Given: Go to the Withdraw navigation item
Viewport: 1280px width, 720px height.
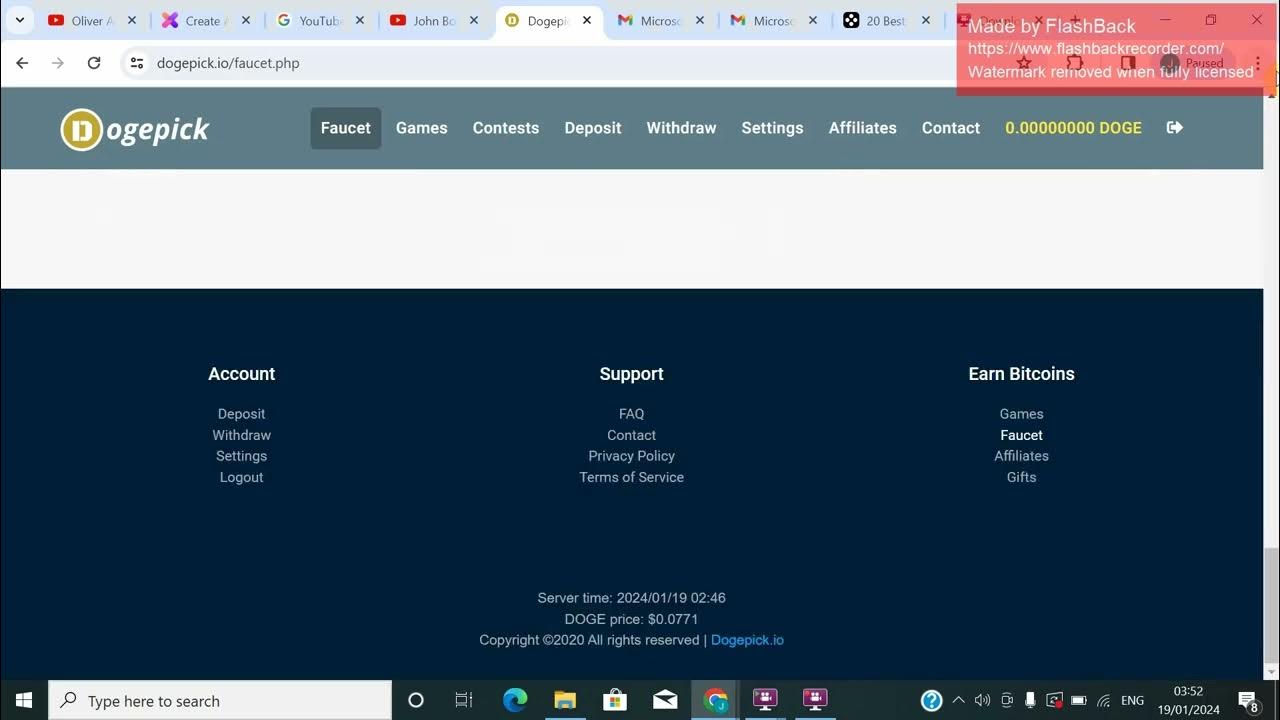Looking at the screenshot, I should 681,128.
